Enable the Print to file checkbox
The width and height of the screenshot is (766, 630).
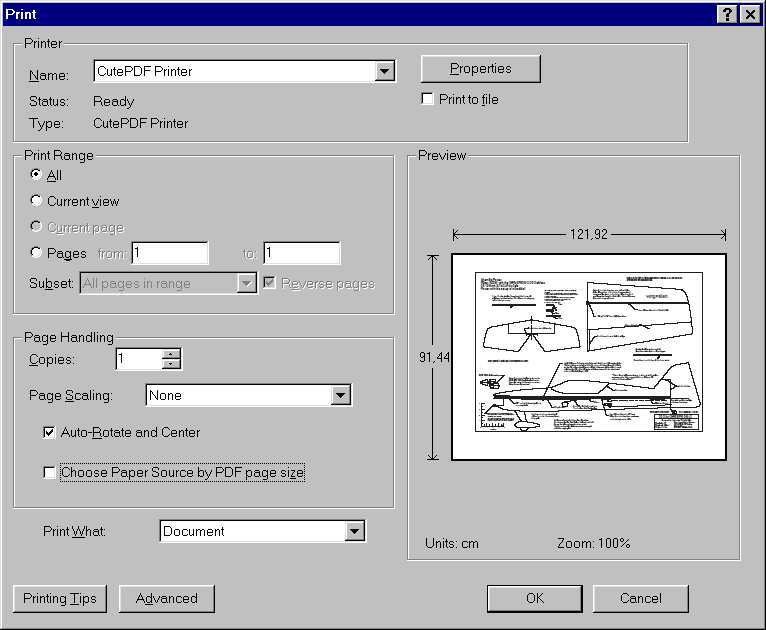pos(428,100)
